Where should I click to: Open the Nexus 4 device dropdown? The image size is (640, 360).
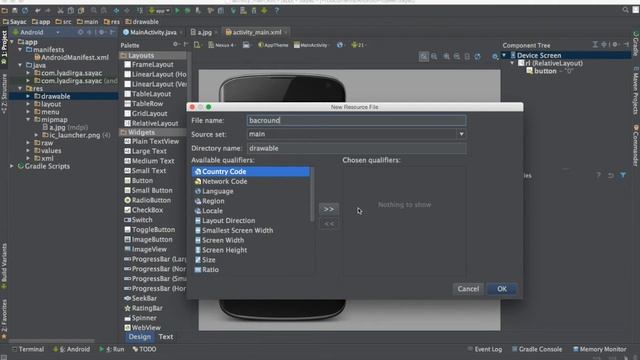[222, 45]
